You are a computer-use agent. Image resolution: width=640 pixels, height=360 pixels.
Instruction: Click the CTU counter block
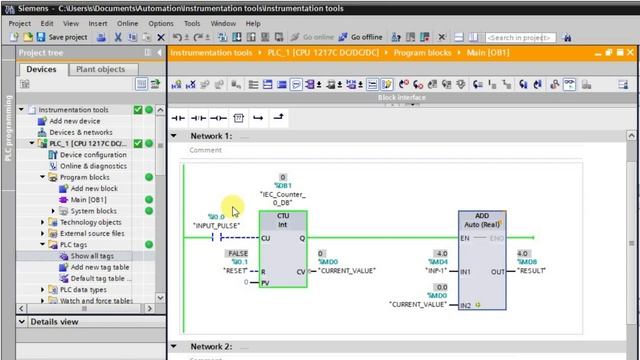(x=283, y=249)
